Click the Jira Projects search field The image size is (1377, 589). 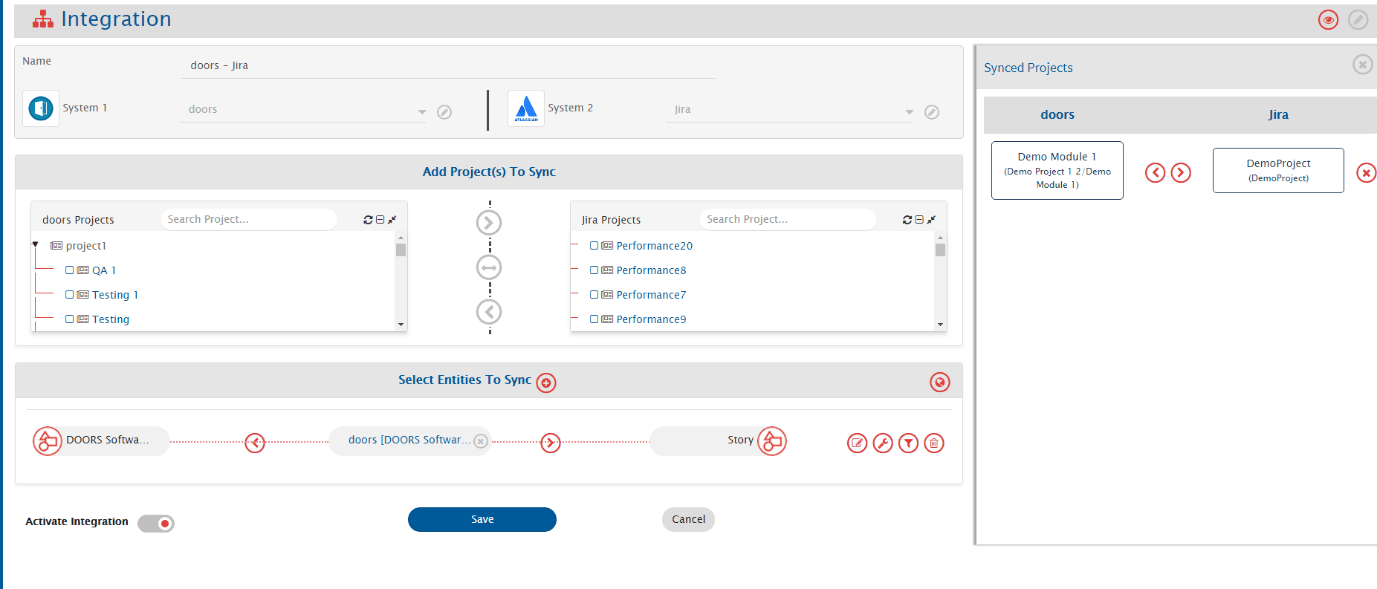787,220
